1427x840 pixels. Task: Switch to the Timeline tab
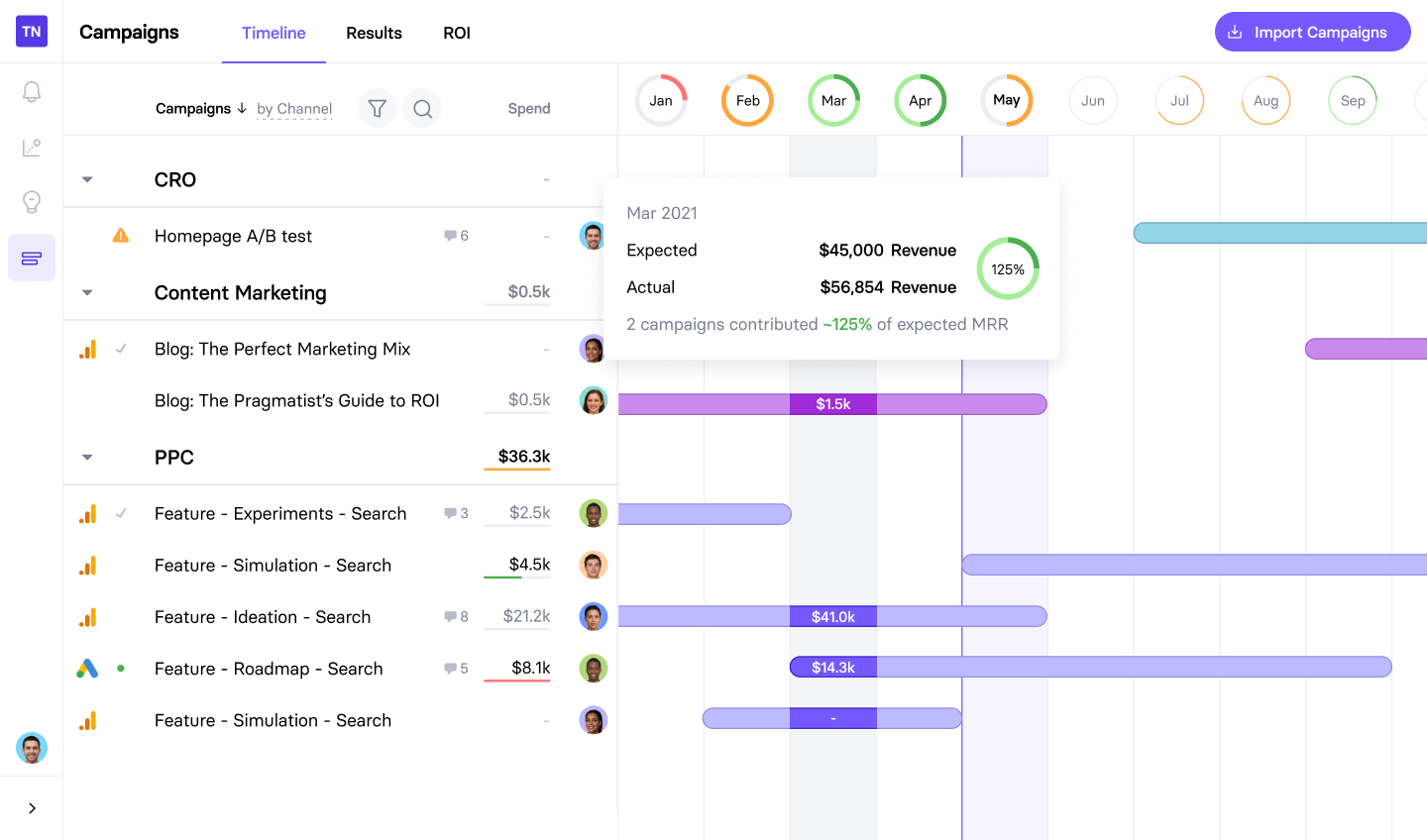pyautogui.click(x=274, y=33)
